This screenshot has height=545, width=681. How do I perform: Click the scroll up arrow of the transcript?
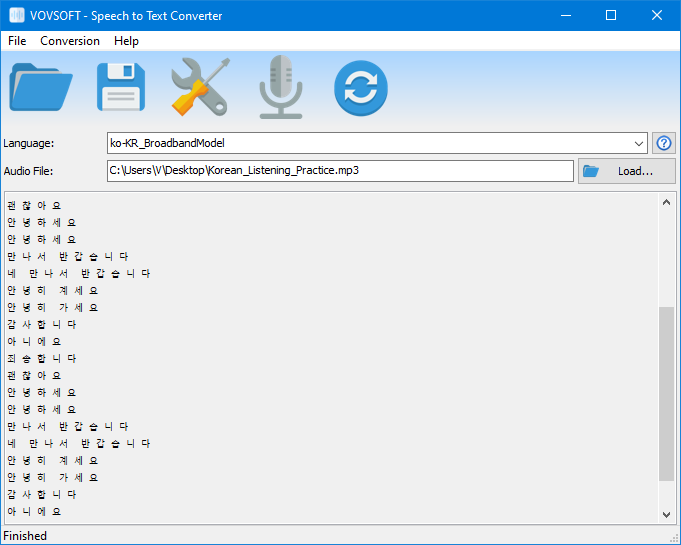(666, 202)
